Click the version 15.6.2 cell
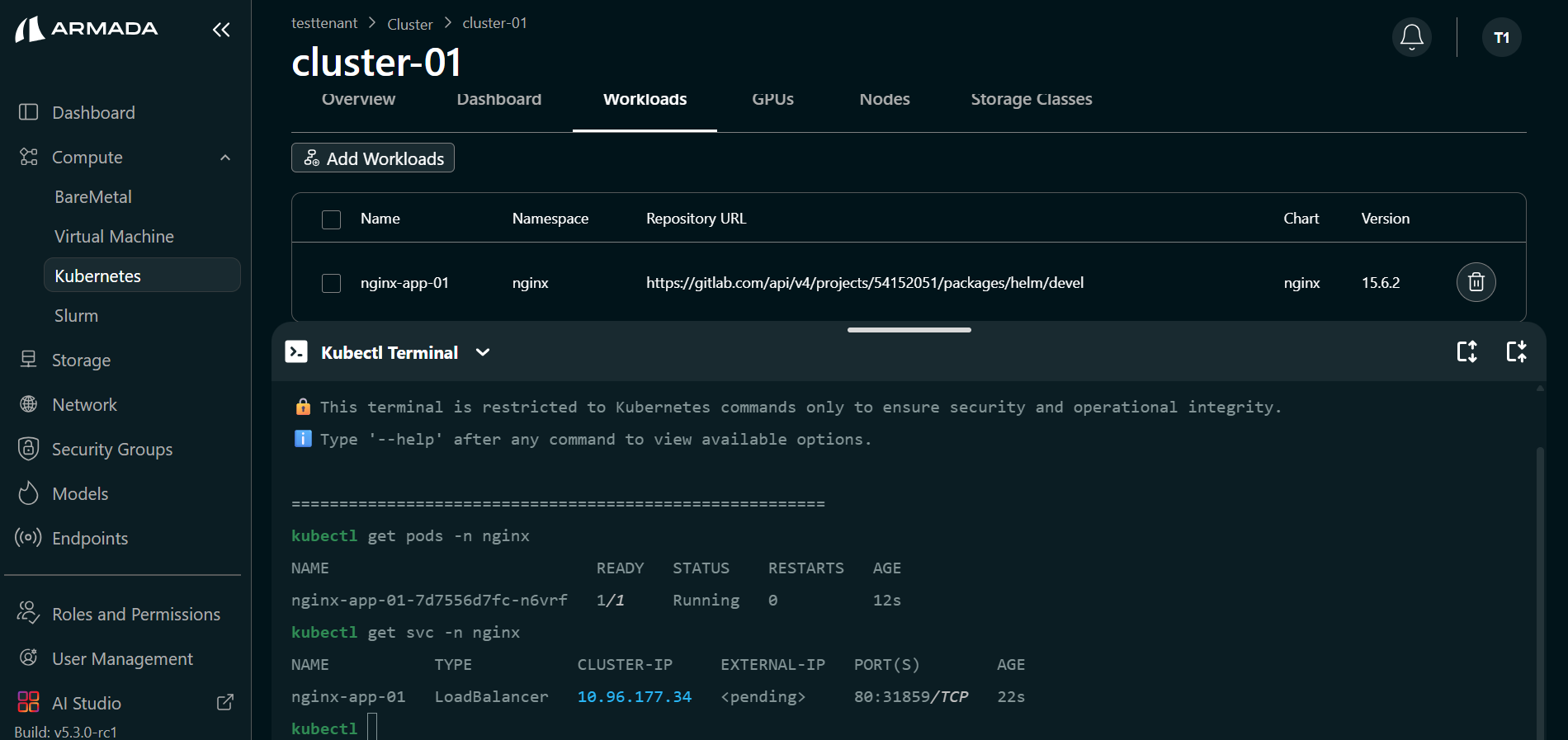This screenshot has width=1568, height=740. point(1381,283)
